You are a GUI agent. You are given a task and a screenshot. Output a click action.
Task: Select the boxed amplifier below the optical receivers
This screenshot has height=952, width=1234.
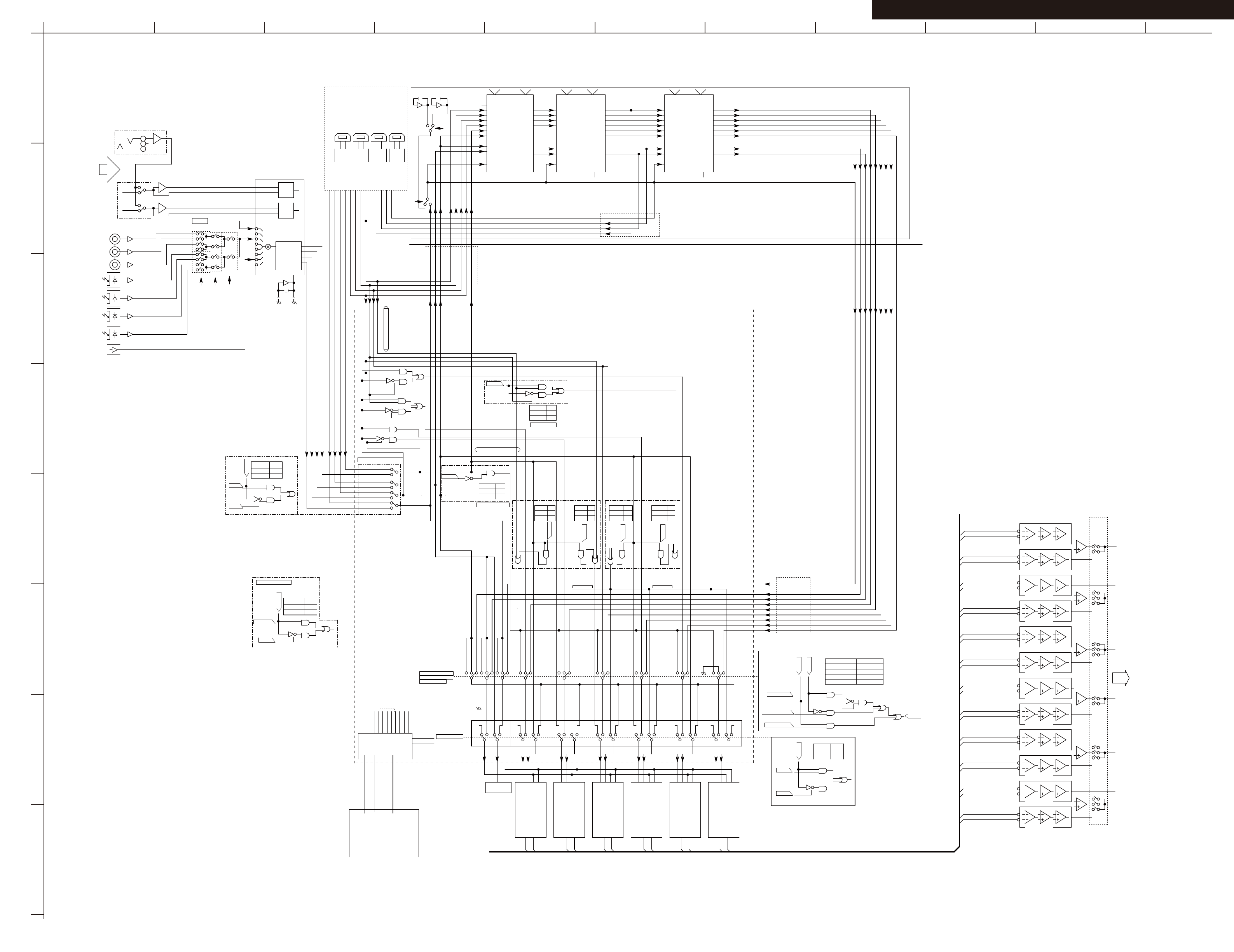pyautogui.click(x=113, y=350)
